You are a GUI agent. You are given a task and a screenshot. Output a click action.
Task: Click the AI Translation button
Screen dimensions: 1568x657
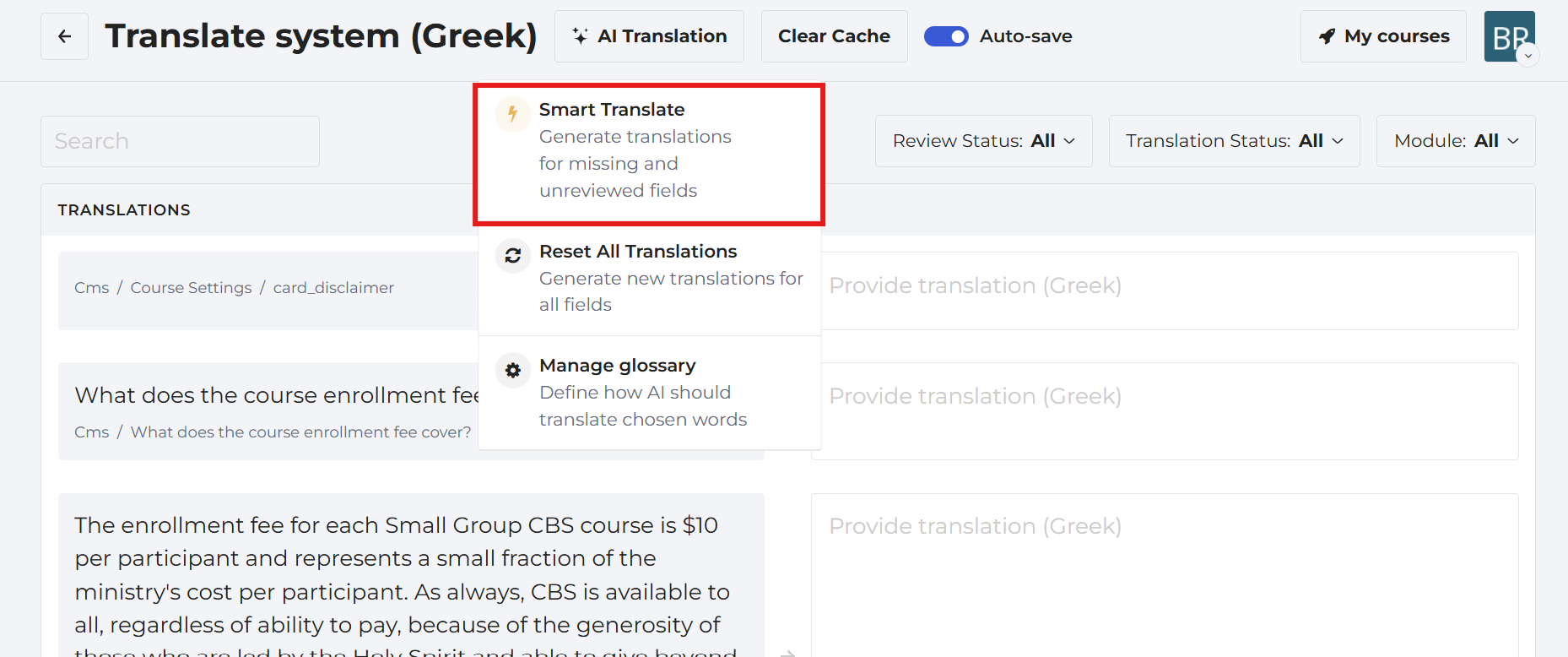[649, 36]
